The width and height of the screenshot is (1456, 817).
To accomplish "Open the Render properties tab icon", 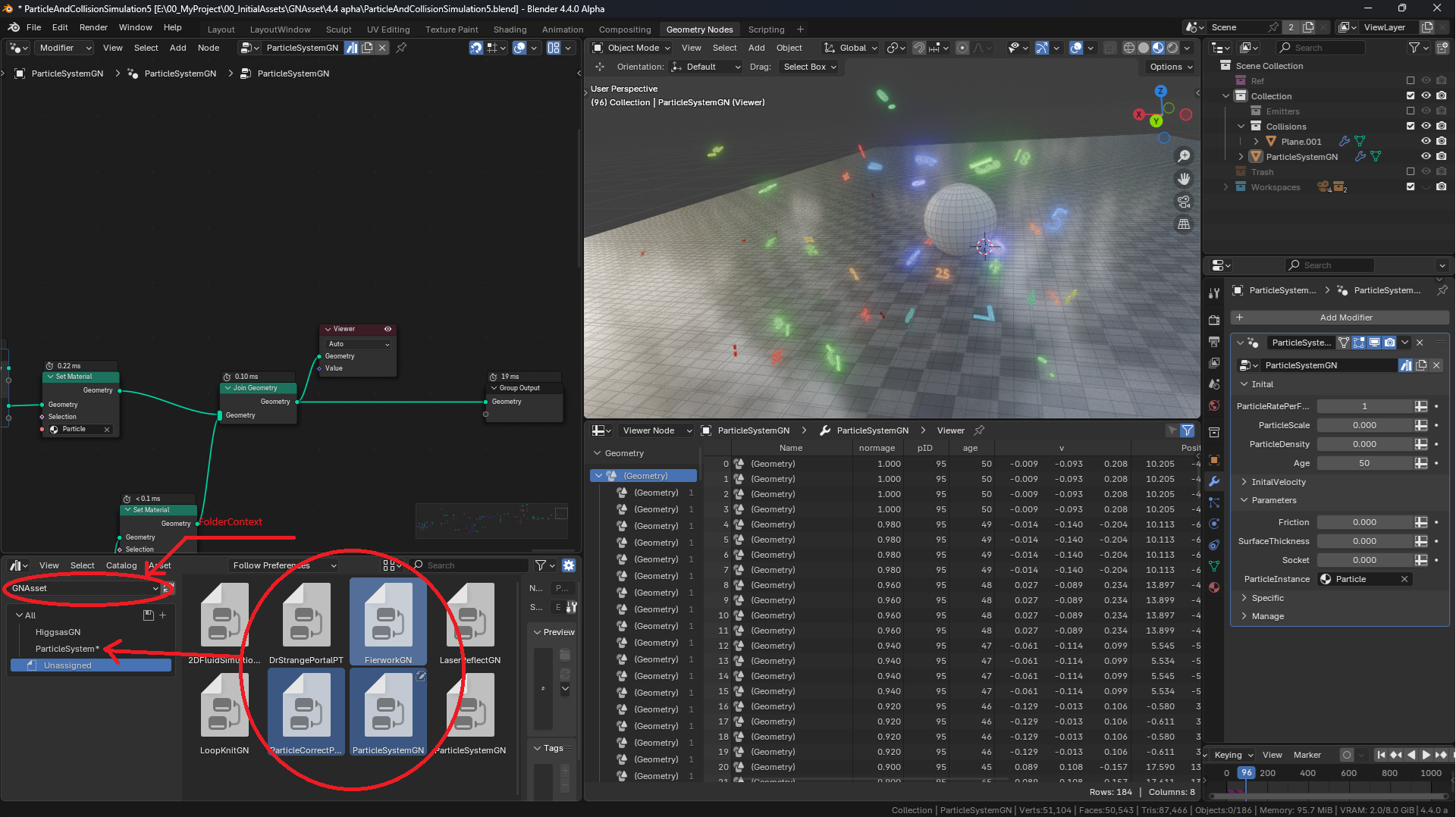I will (1214, 320).
